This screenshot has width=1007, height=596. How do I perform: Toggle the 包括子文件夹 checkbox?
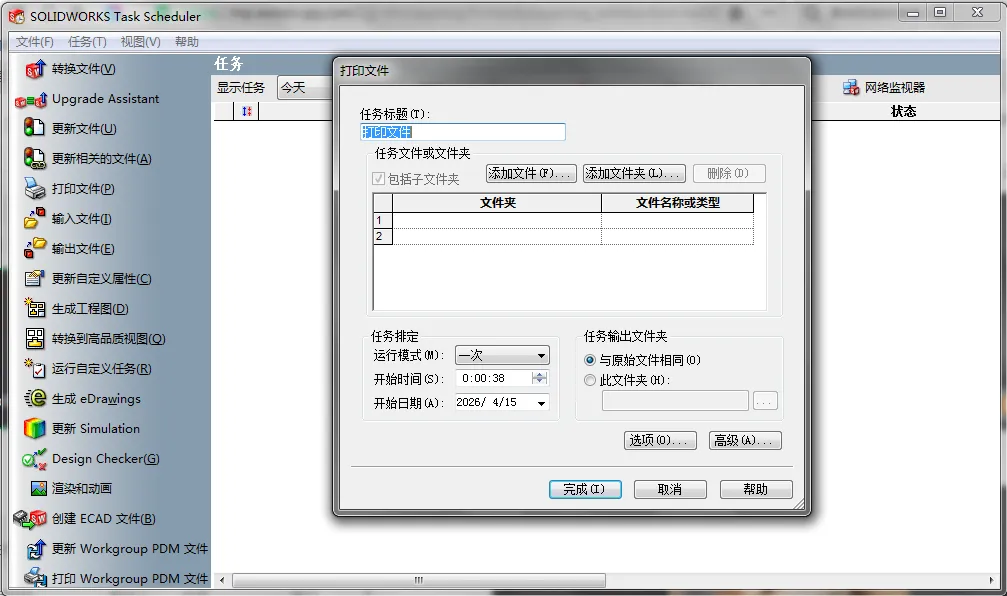tap(378, 179)
